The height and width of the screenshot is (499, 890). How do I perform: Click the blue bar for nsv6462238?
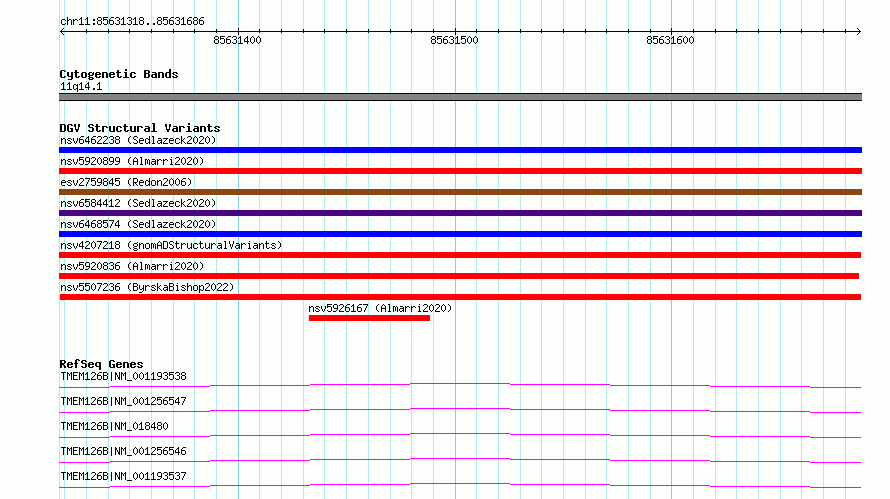point(460,150)
